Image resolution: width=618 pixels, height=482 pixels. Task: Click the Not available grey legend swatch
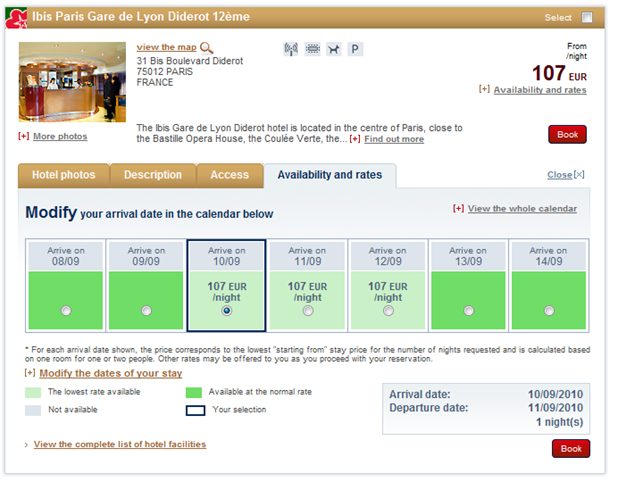pyautogui.click(x=33, y=410)
